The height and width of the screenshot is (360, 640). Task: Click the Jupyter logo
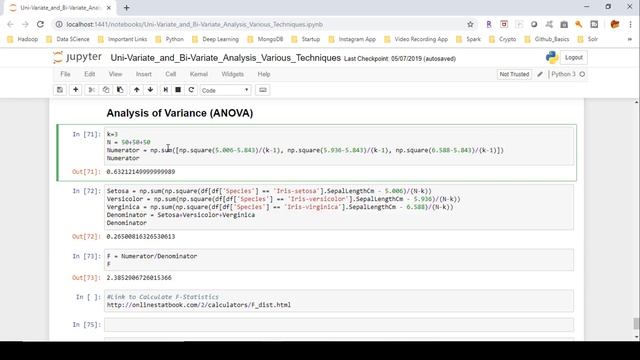pos(77,57)
